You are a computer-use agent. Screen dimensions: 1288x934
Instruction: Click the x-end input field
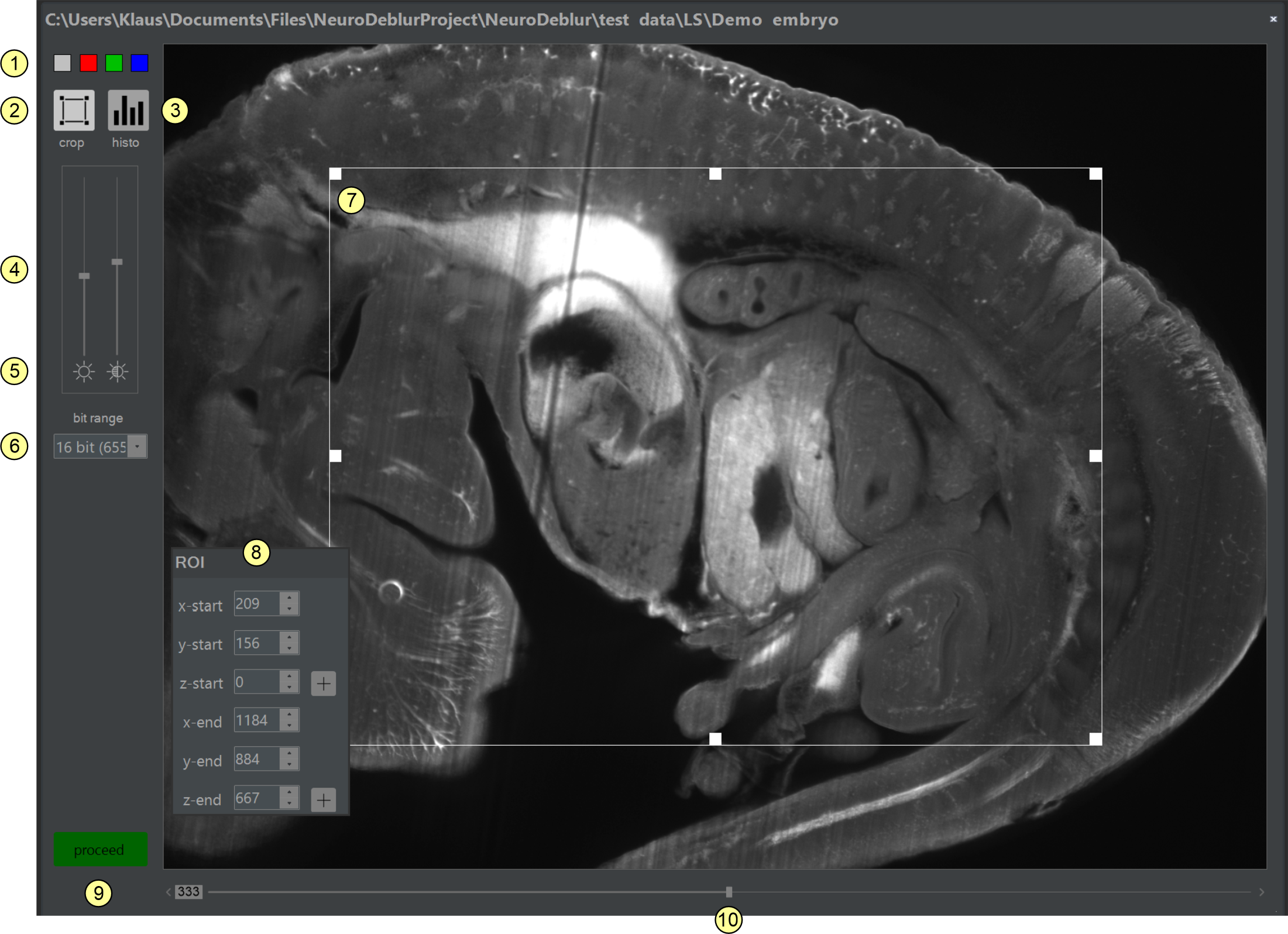coord(256,720)
